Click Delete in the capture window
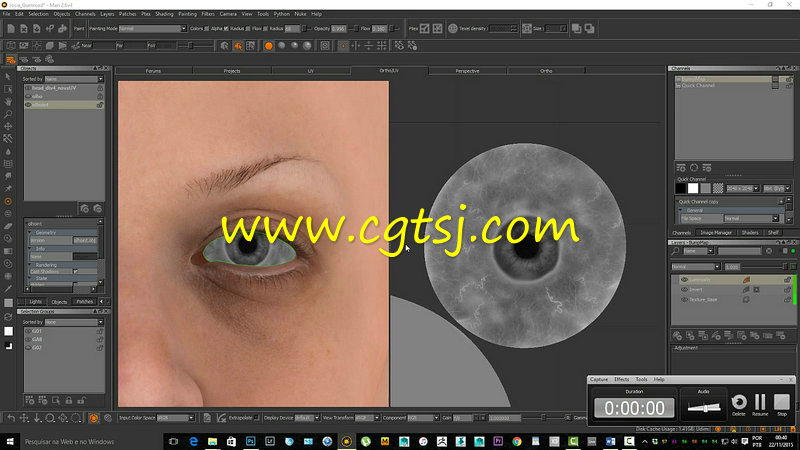The height and width of the screenshot is (450, 800). [738, 405]
